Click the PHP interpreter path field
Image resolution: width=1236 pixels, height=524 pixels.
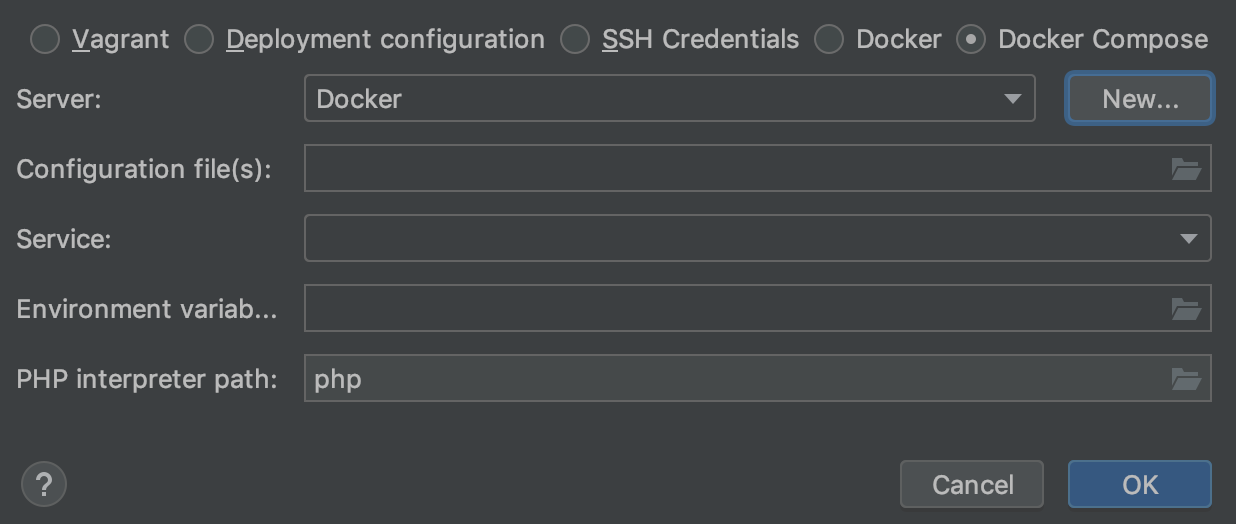click(x=735, y=379)
